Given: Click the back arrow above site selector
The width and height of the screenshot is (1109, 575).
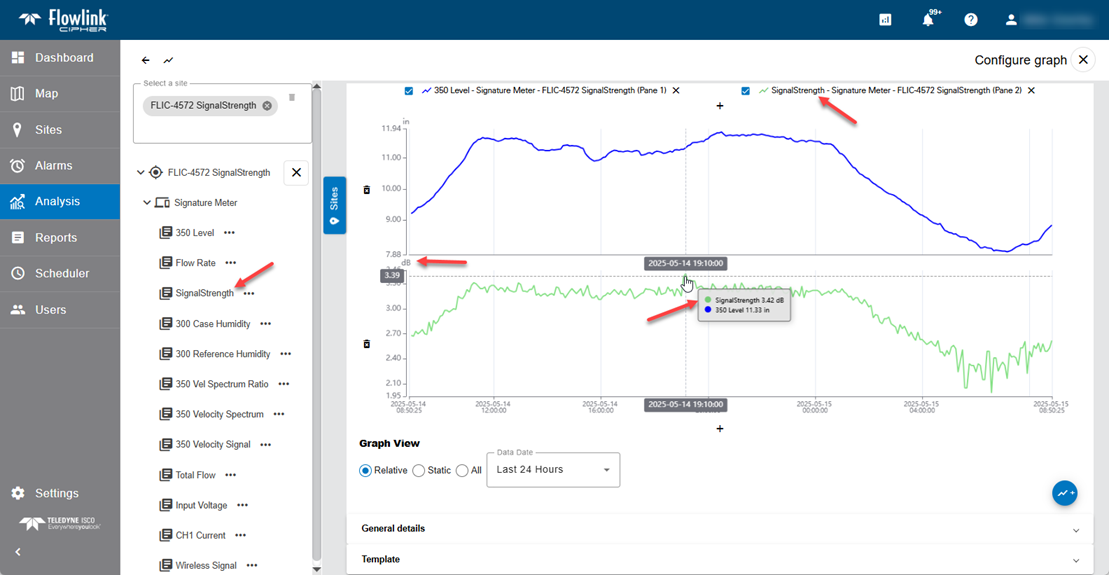Looking at the screenshot, I should tap(146, 61).
